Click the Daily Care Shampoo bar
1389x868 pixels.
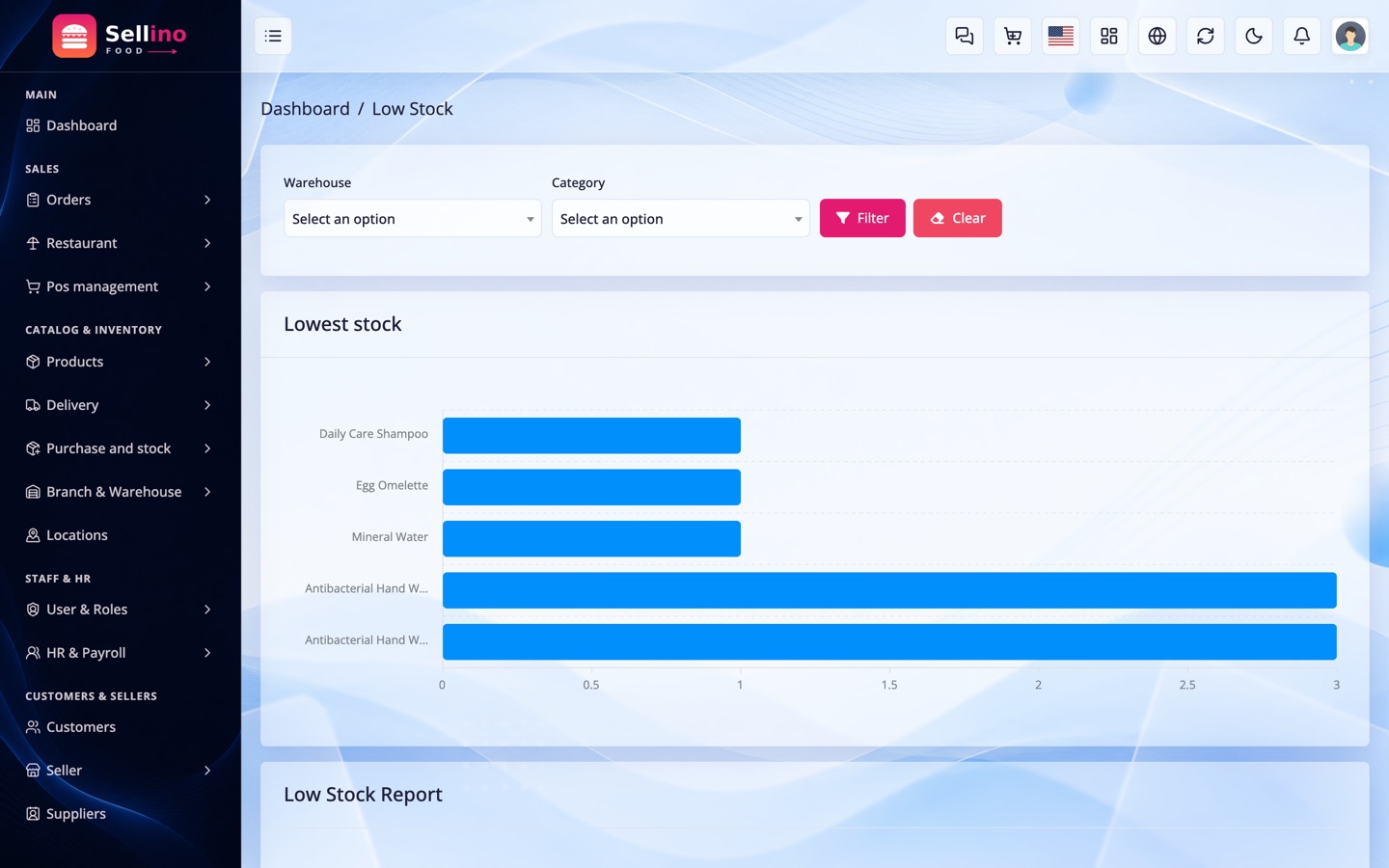pyautogui.click(x=591, y=435)
